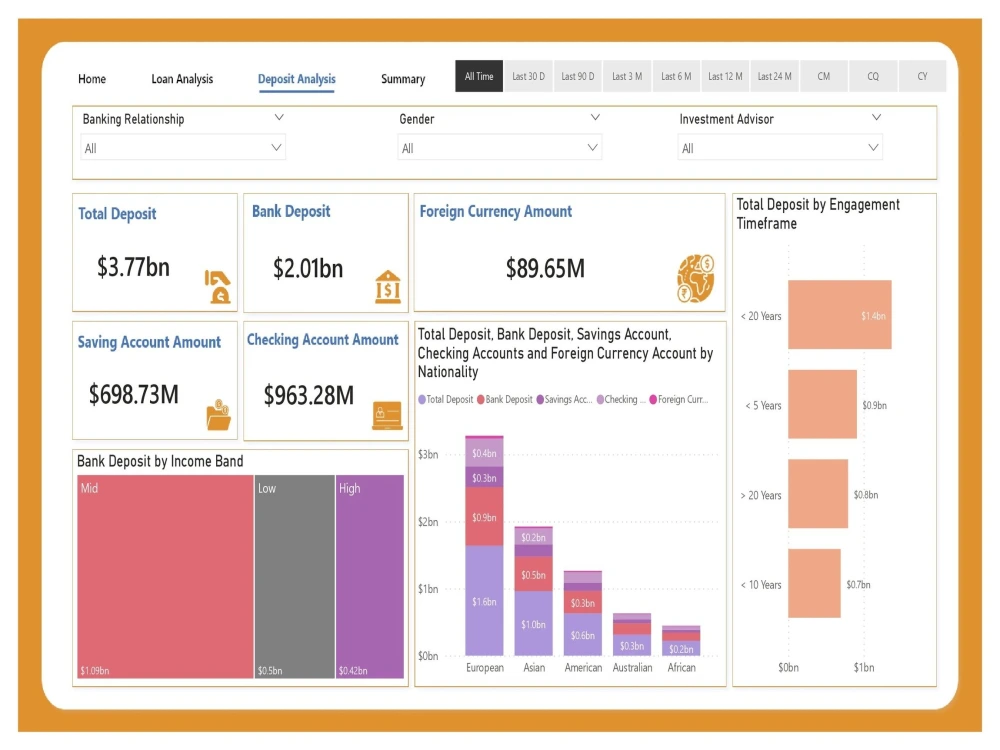Image resolution: width=1000 pixels, height=750 pixels.
Task: Click the laptop icon on Checking Account Amount card
Action: point(387,413)
